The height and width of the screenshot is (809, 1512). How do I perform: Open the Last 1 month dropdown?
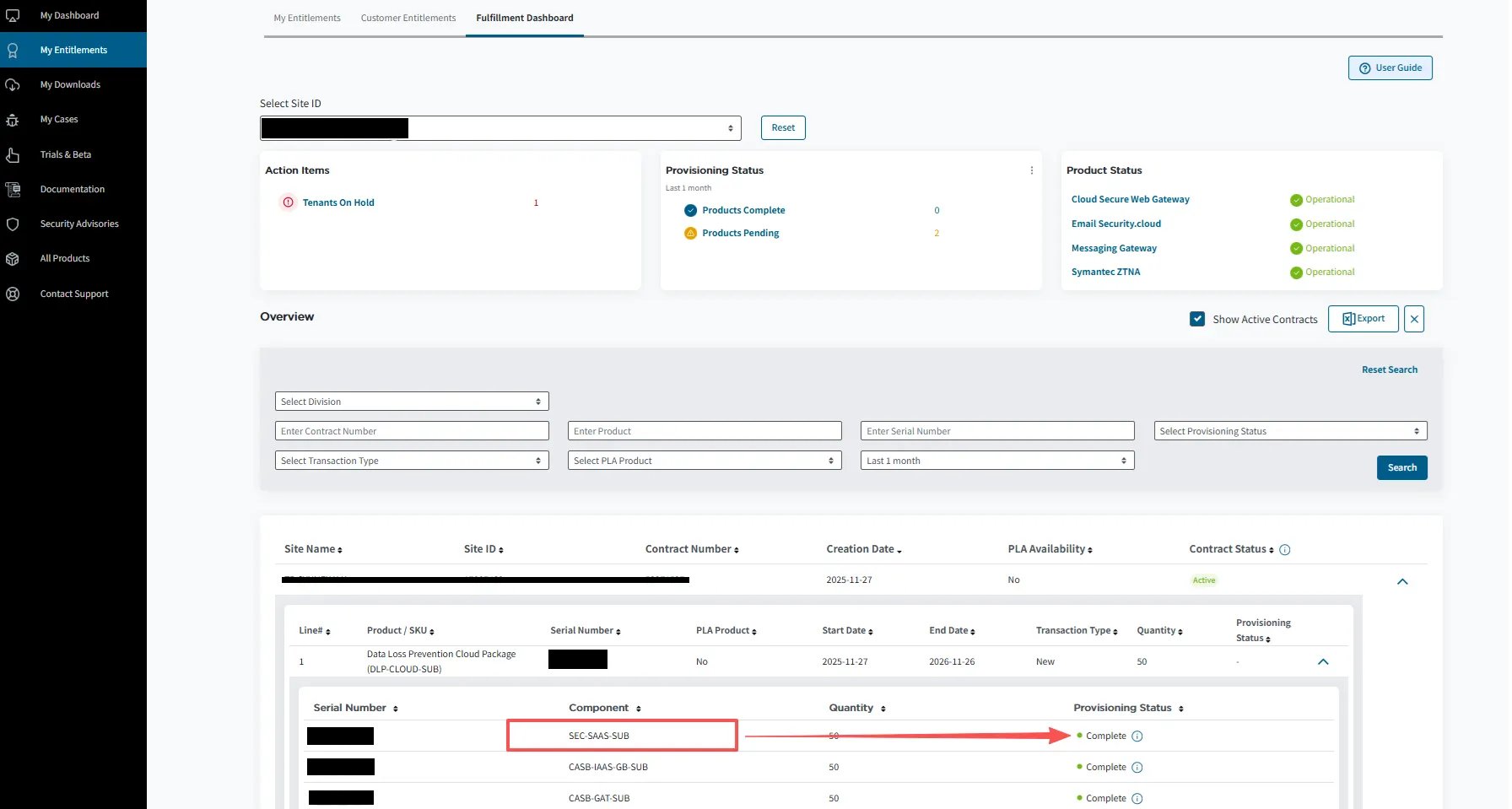click(996, 461)
